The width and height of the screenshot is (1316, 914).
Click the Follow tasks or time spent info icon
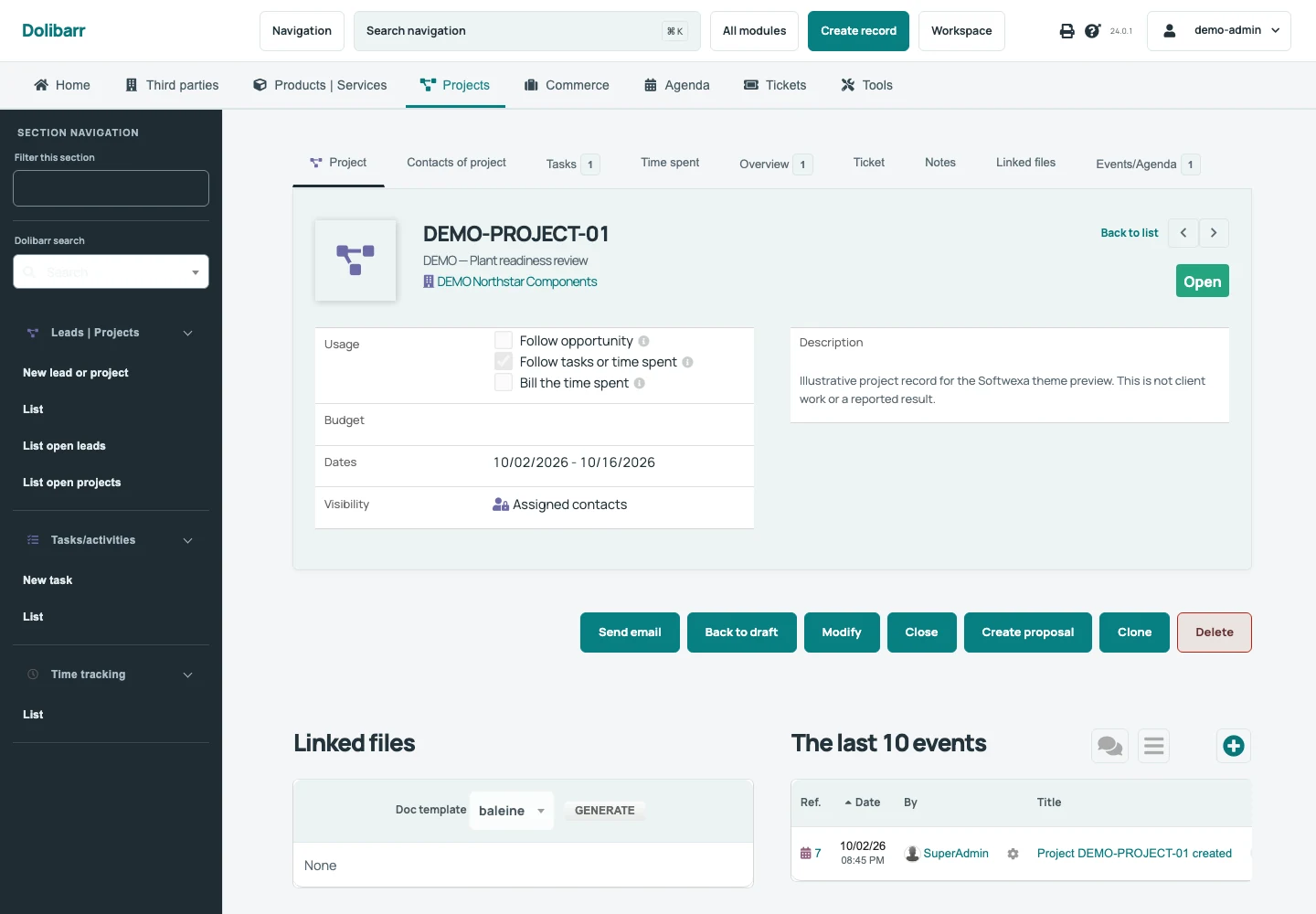(x=688, y=362)
